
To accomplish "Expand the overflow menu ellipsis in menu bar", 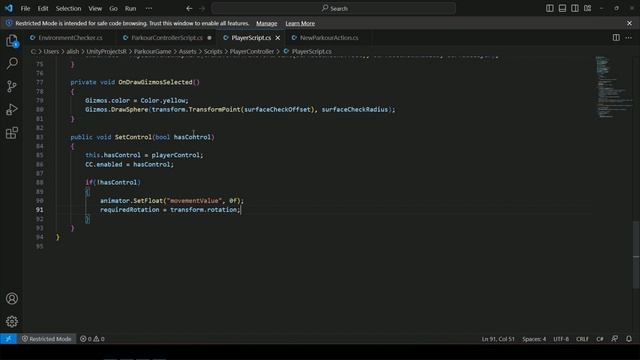I will [149, 8].
